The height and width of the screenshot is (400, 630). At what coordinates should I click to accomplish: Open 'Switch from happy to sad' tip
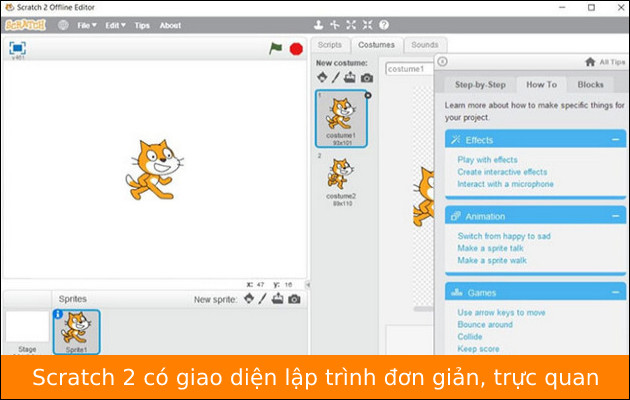click(504, 236)
